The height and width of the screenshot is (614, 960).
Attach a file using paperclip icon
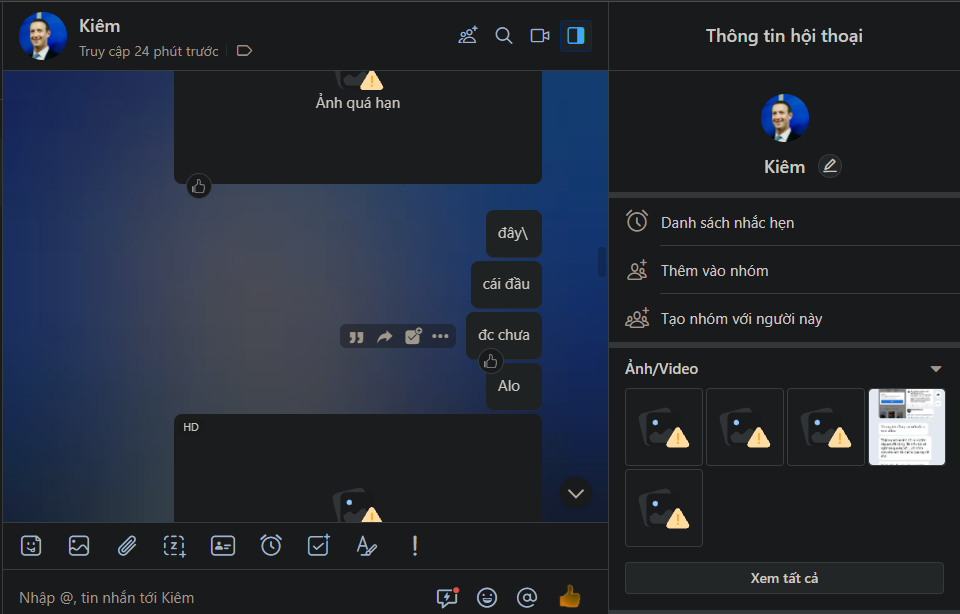[127, 546]
